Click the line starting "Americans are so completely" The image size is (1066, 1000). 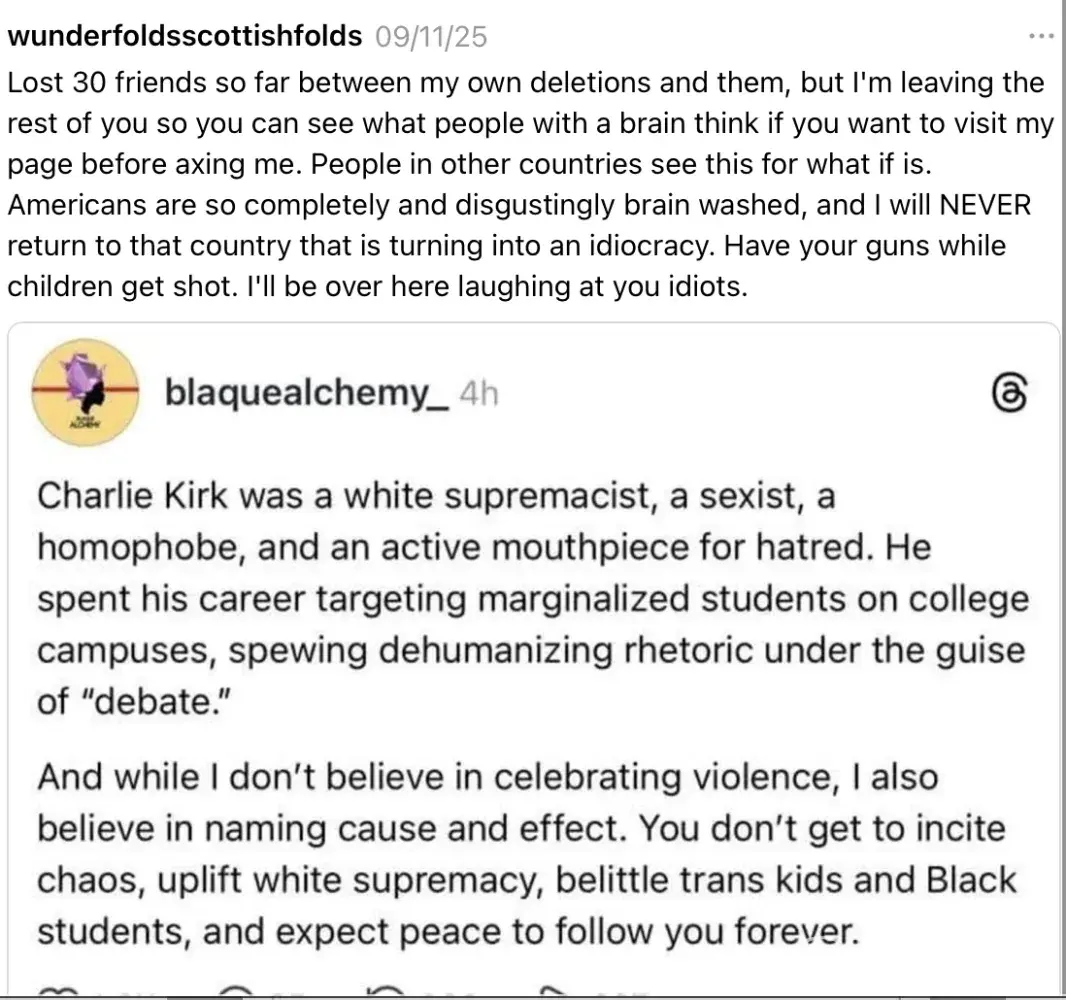(519, 205)
